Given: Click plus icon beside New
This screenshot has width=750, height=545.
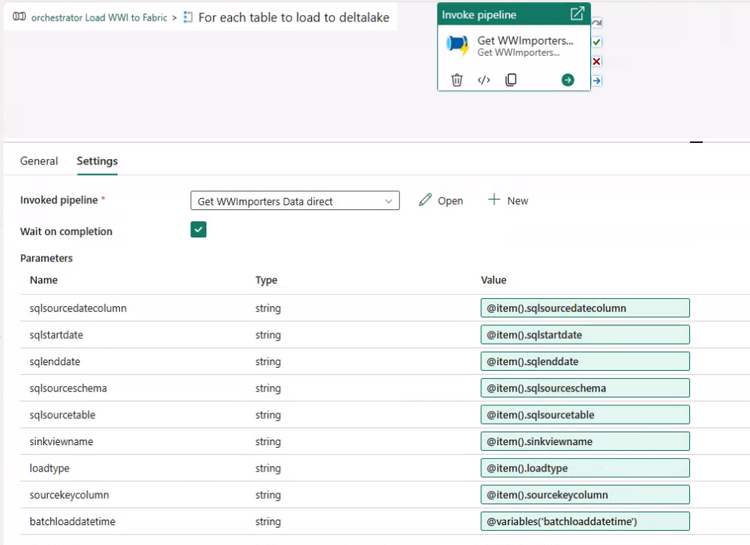Looking at the screenshot, I should (x=494, y=200).
